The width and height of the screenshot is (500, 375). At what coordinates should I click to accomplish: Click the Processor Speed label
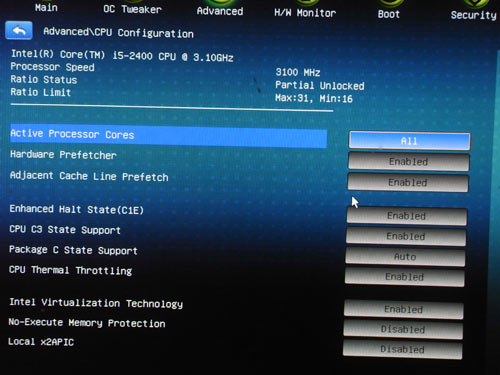tap(52, 67)
